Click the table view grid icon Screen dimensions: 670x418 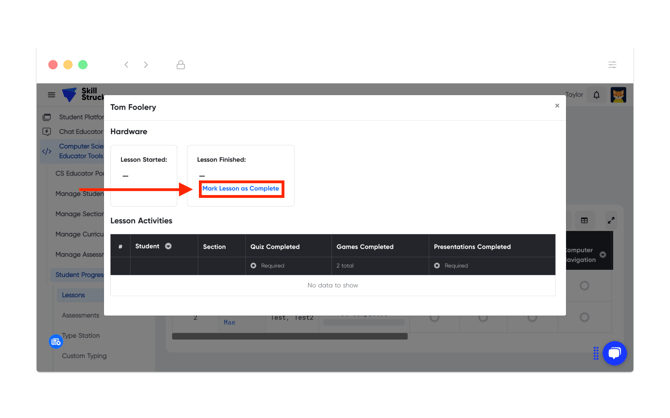[585, 220]
